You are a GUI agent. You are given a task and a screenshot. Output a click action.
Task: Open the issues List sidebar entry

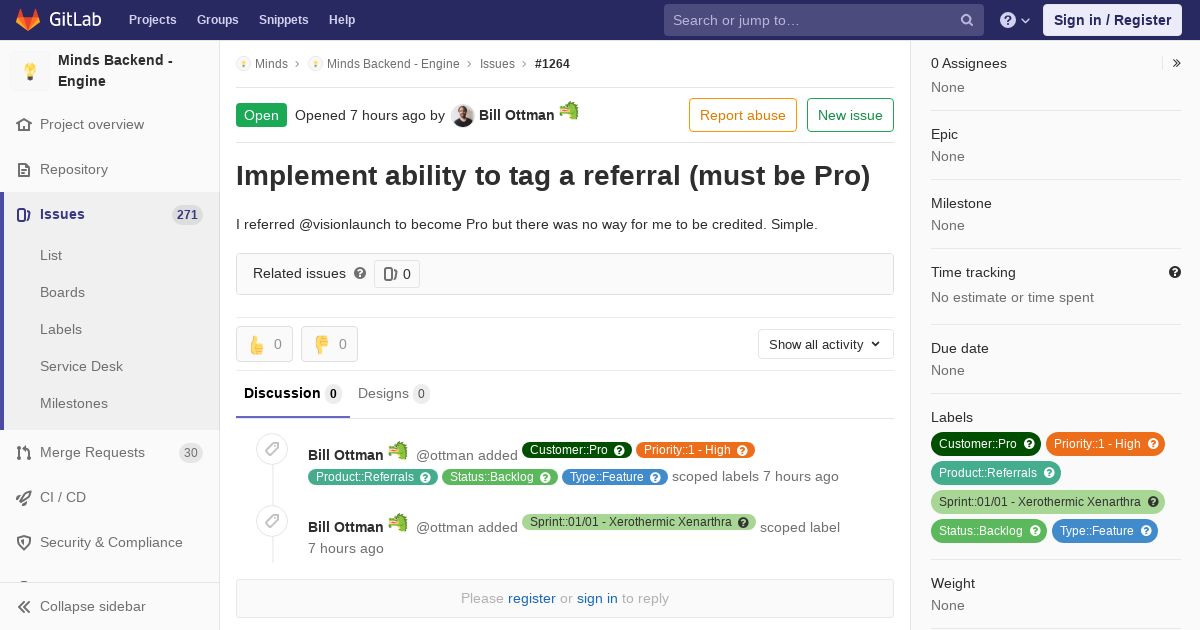coord(51,256)
